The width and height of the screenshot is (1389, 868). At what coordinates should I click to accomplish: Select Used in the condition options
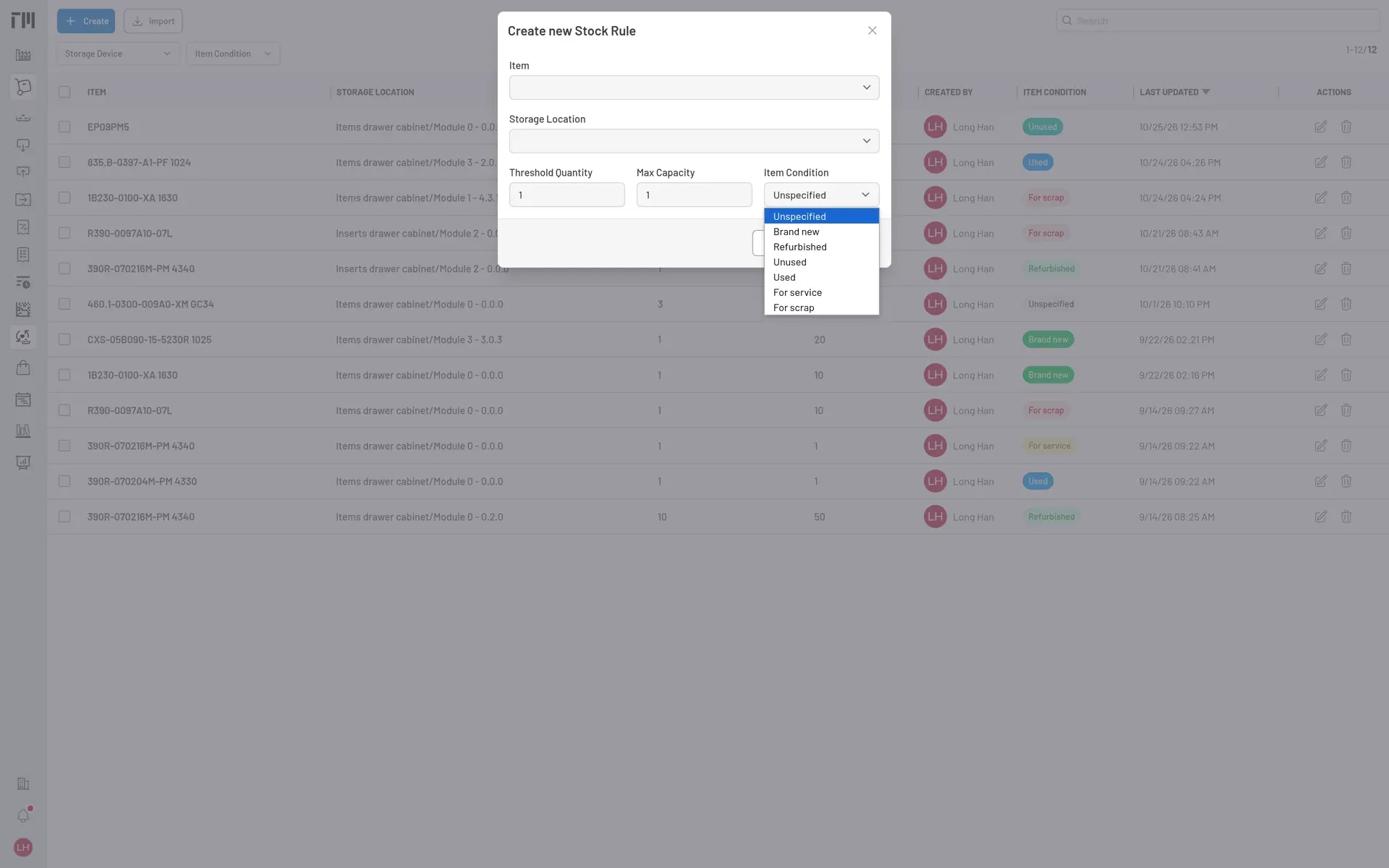point(821,277)
